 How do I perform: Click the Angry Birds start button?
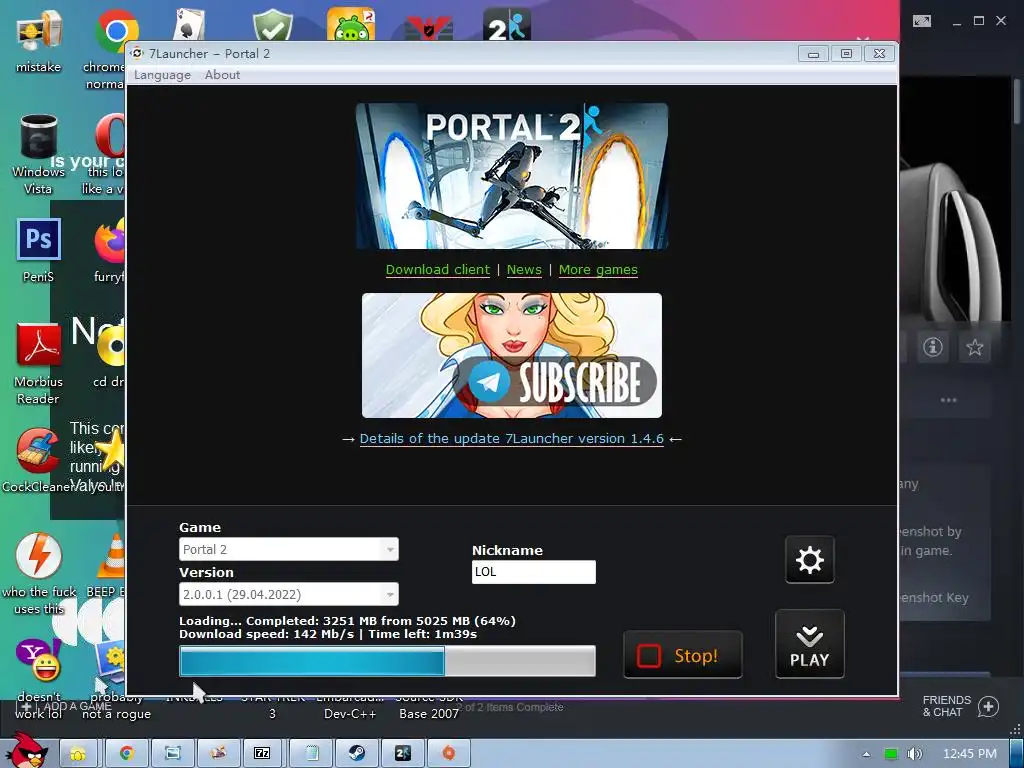25,750
